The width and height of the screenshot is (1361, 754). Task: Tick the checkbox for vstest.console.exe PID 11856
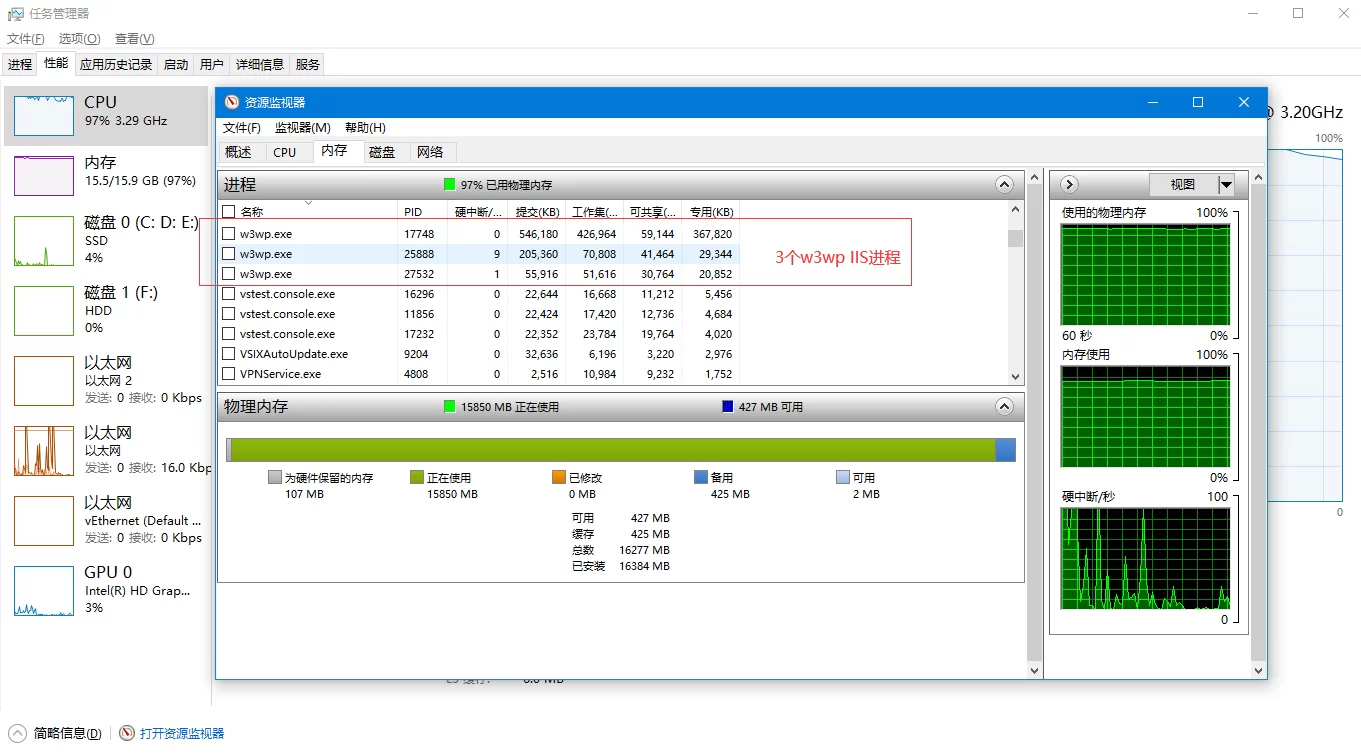(229, 314)
